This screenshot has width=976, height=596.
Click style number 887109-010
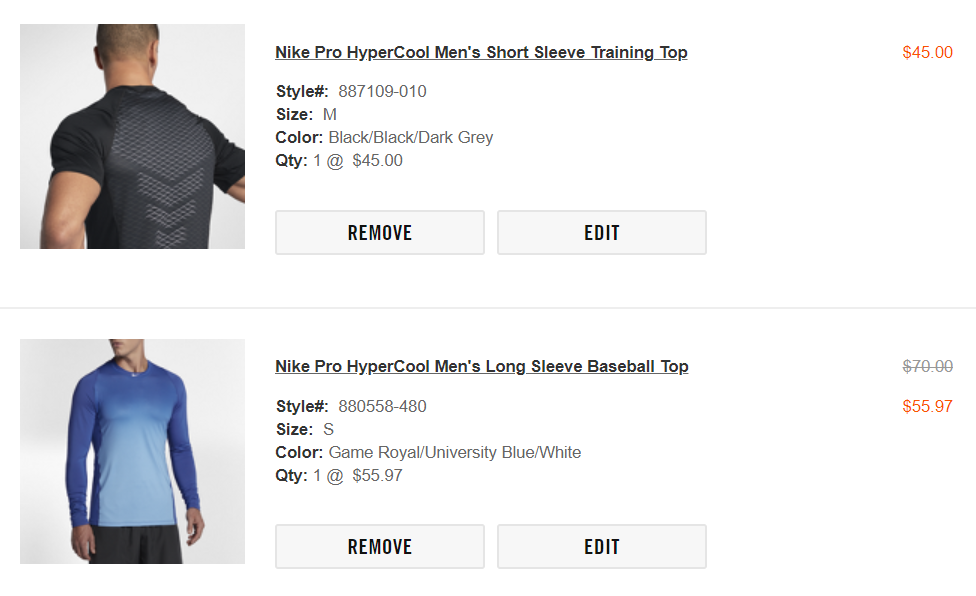(x=382, y=92)
